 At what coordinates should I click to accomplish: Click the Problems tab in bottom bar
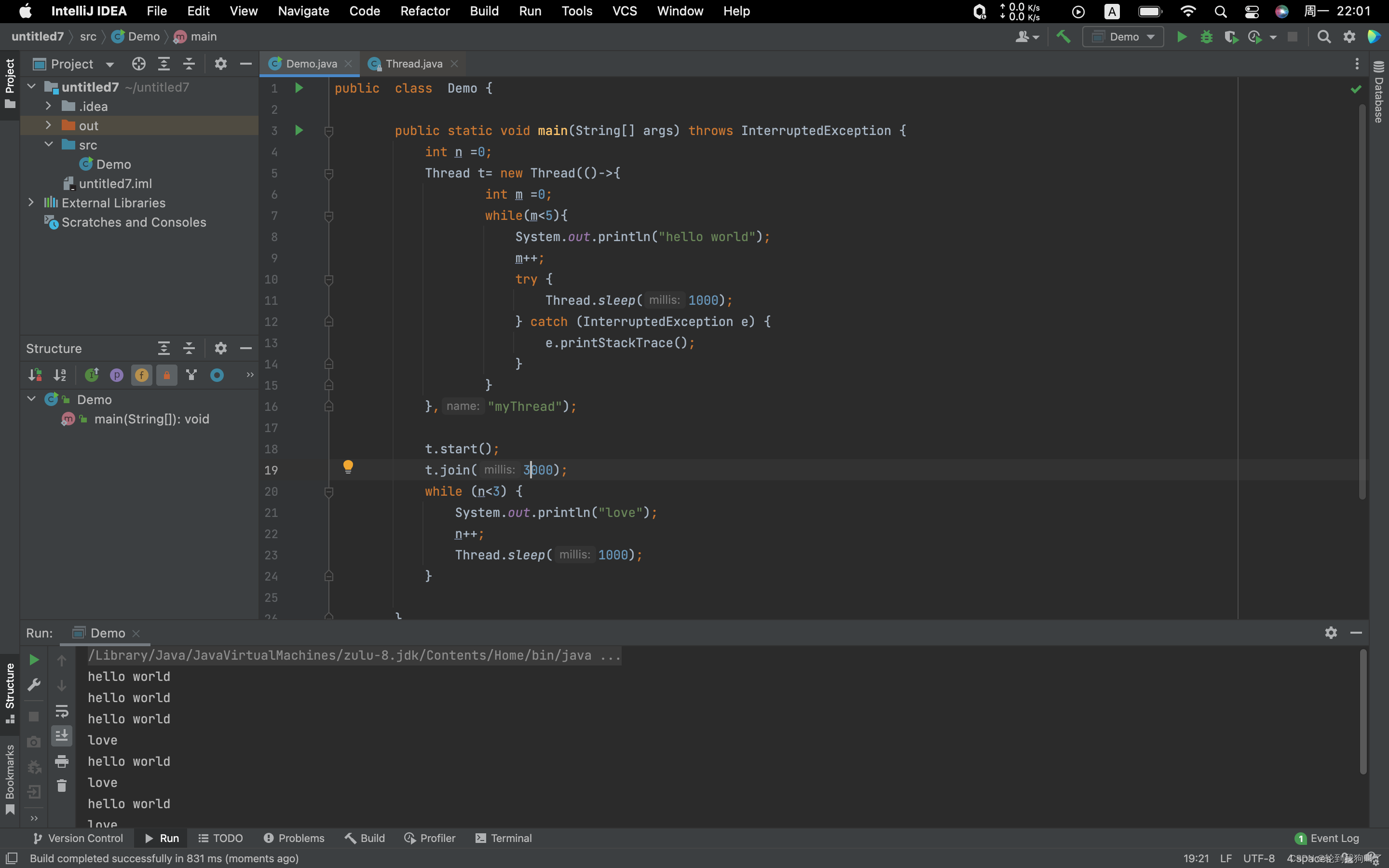click(x=294, y=838)
